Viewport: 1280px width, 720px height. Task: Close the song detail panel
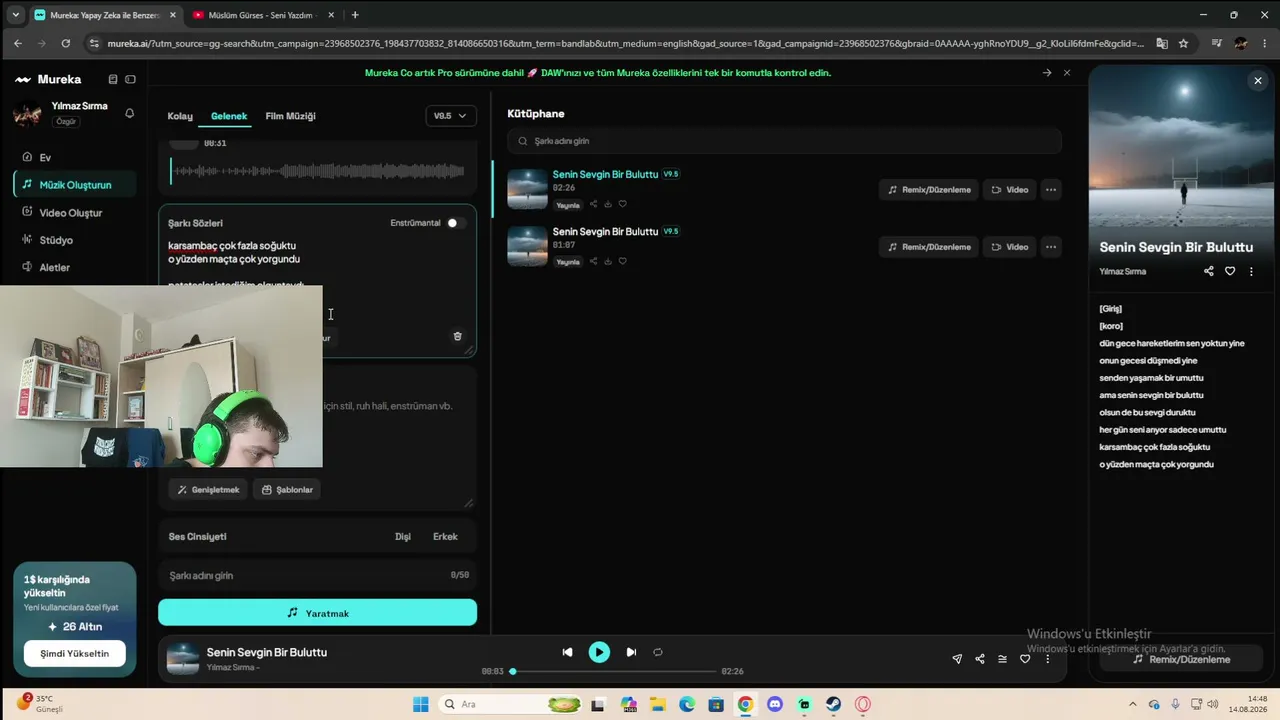click(x=1258, y=81)
